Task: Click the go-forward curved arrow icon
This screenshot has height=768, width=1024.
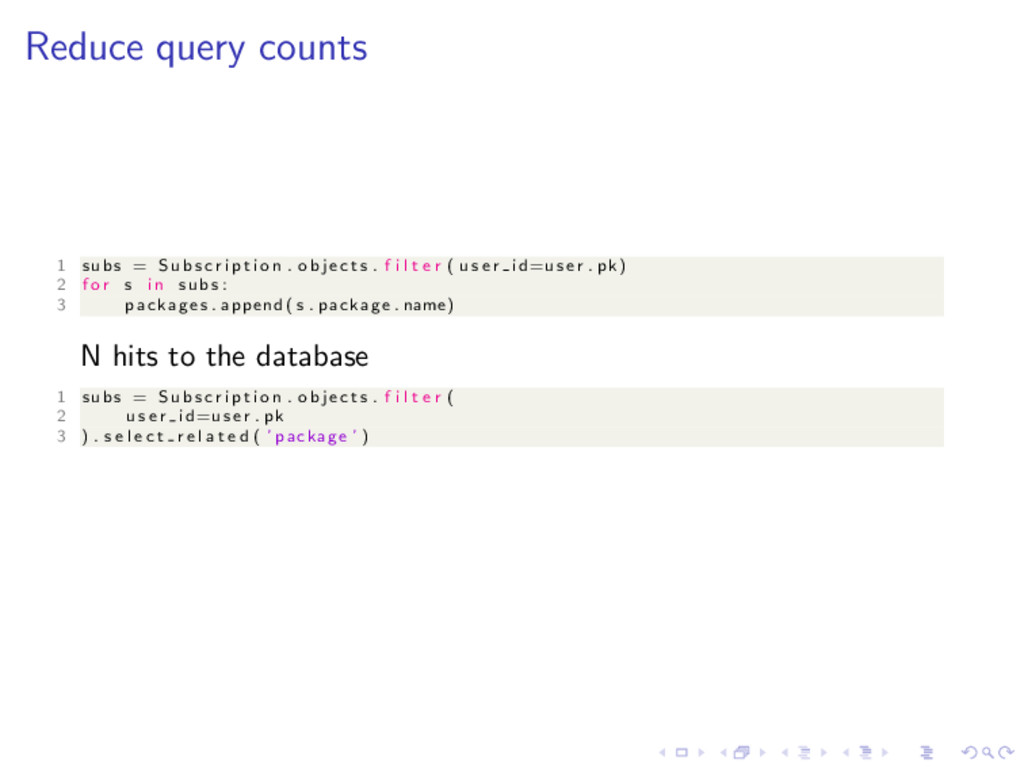Action: pos(1006,753)
